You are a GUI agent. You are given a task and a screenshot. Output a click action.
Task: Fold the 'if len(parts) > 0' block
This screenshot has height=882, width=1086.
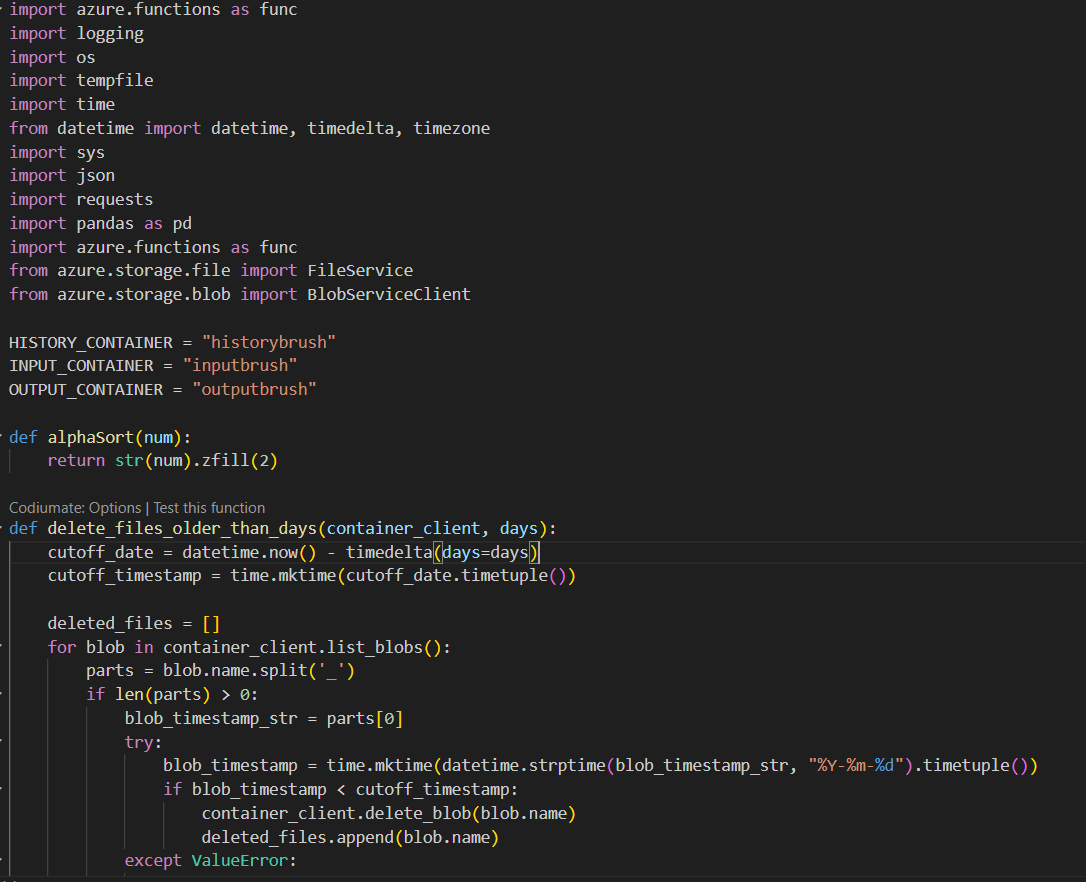click(2, 694)
